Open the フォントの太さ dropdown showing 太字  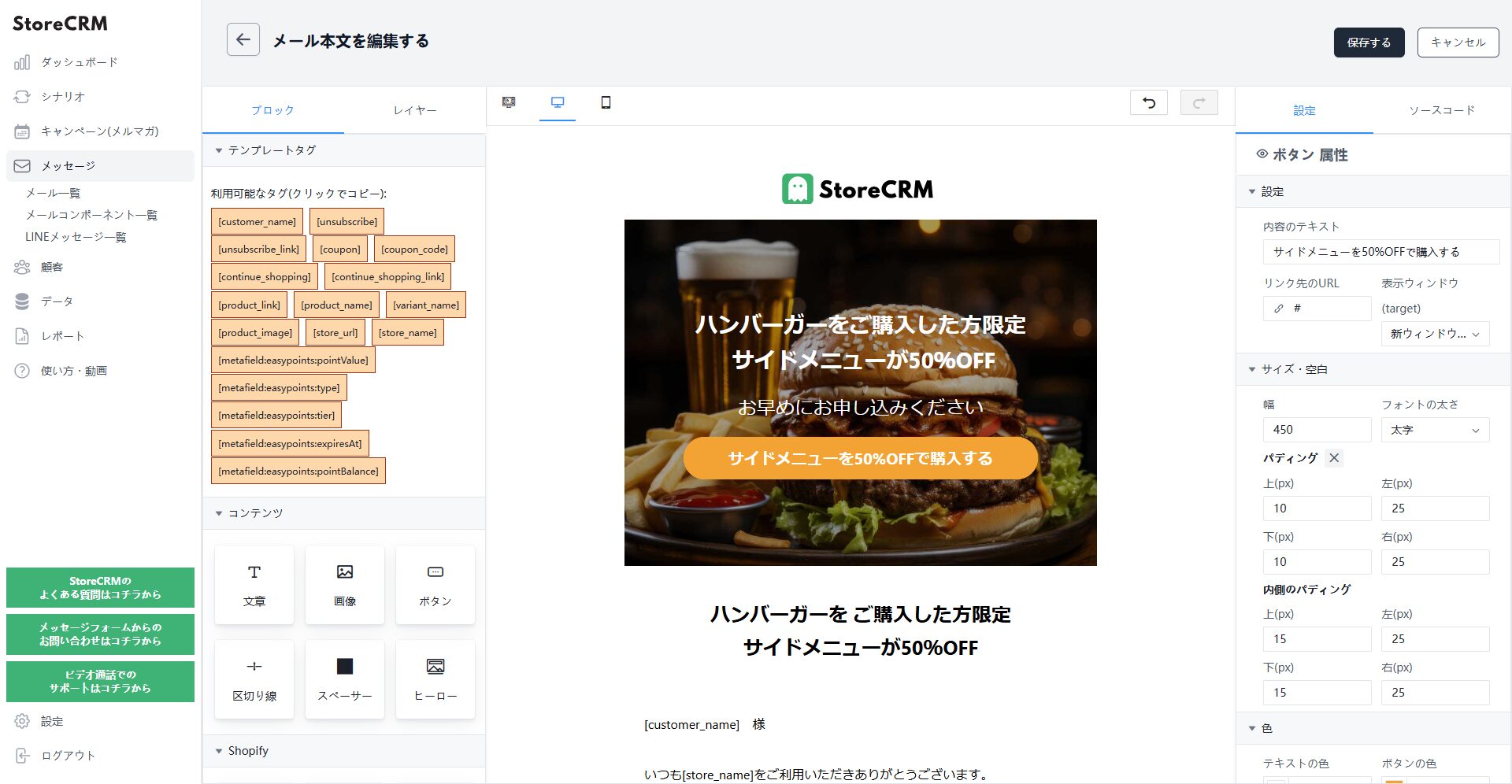point(1435,430)
